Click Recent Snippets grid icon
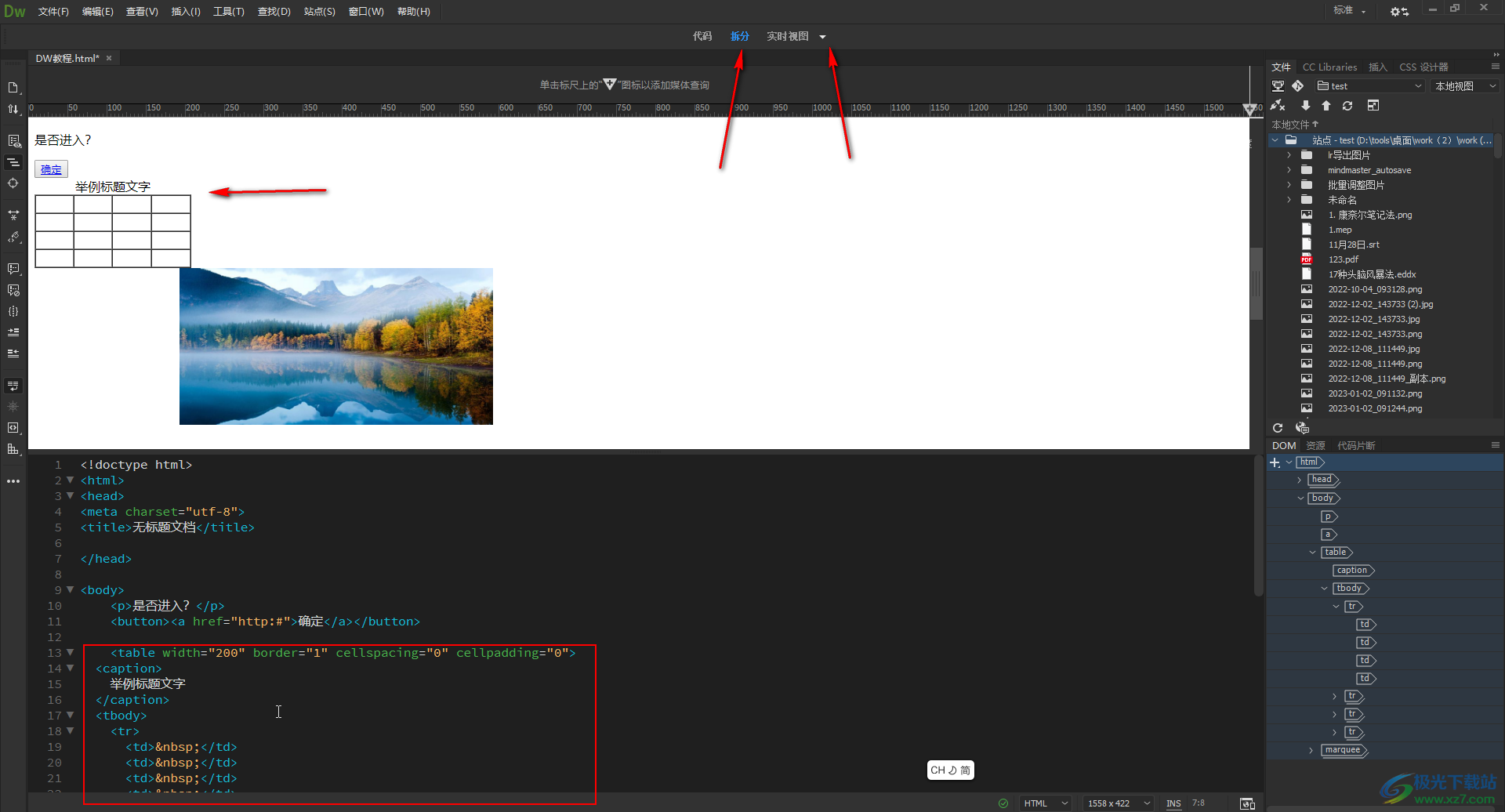Viewport: 1505px width, 812px height. 13,449
